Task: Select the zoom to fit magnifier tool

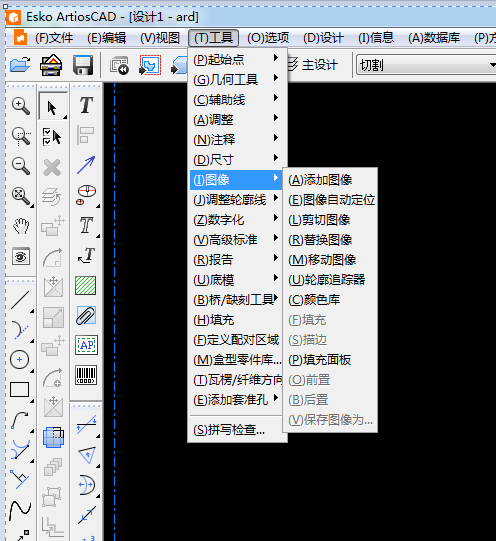Action: coord(21,196)
